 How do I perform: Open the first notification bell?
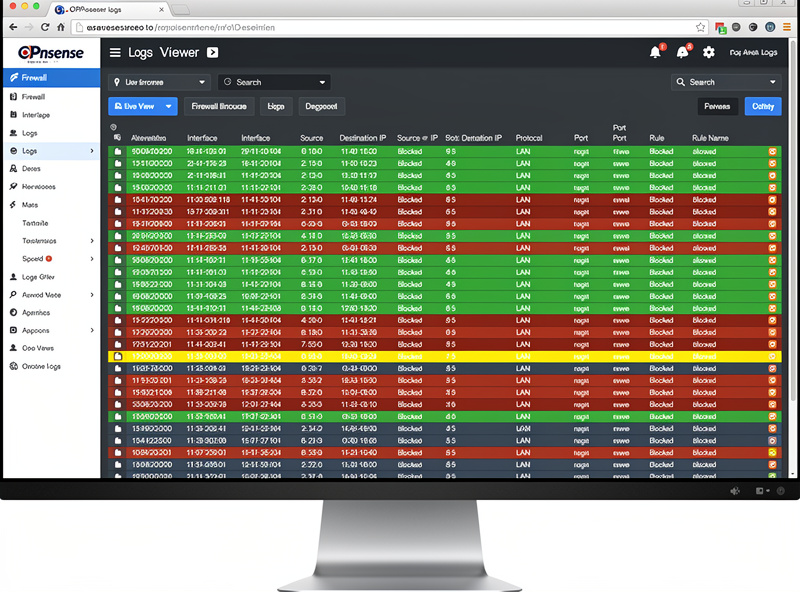click(x=656, y=52)
